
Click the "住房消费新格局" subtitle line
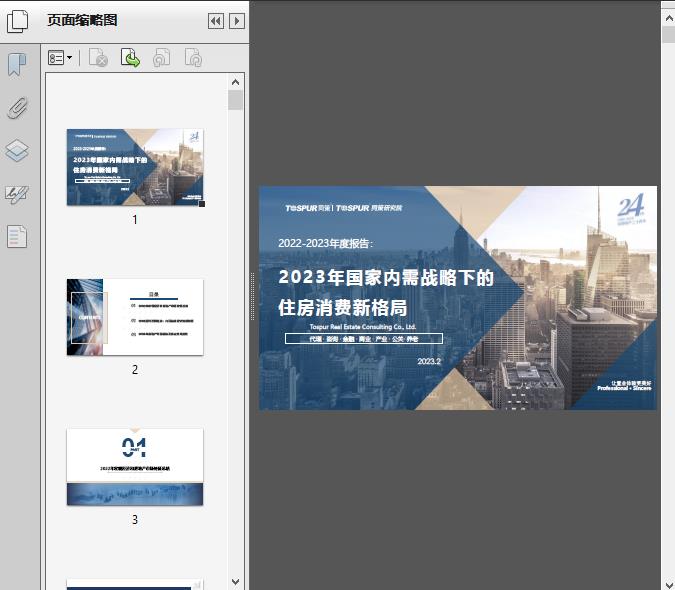click(343, 308)
